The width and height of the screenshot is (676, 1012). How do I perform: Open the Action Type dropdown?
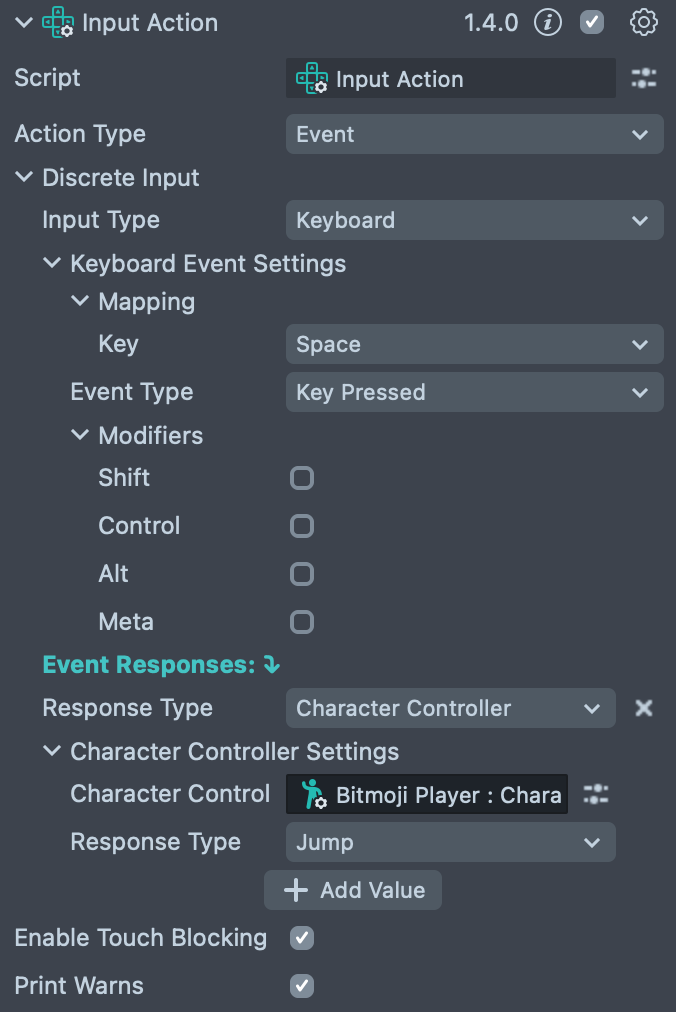coord(474,134)
